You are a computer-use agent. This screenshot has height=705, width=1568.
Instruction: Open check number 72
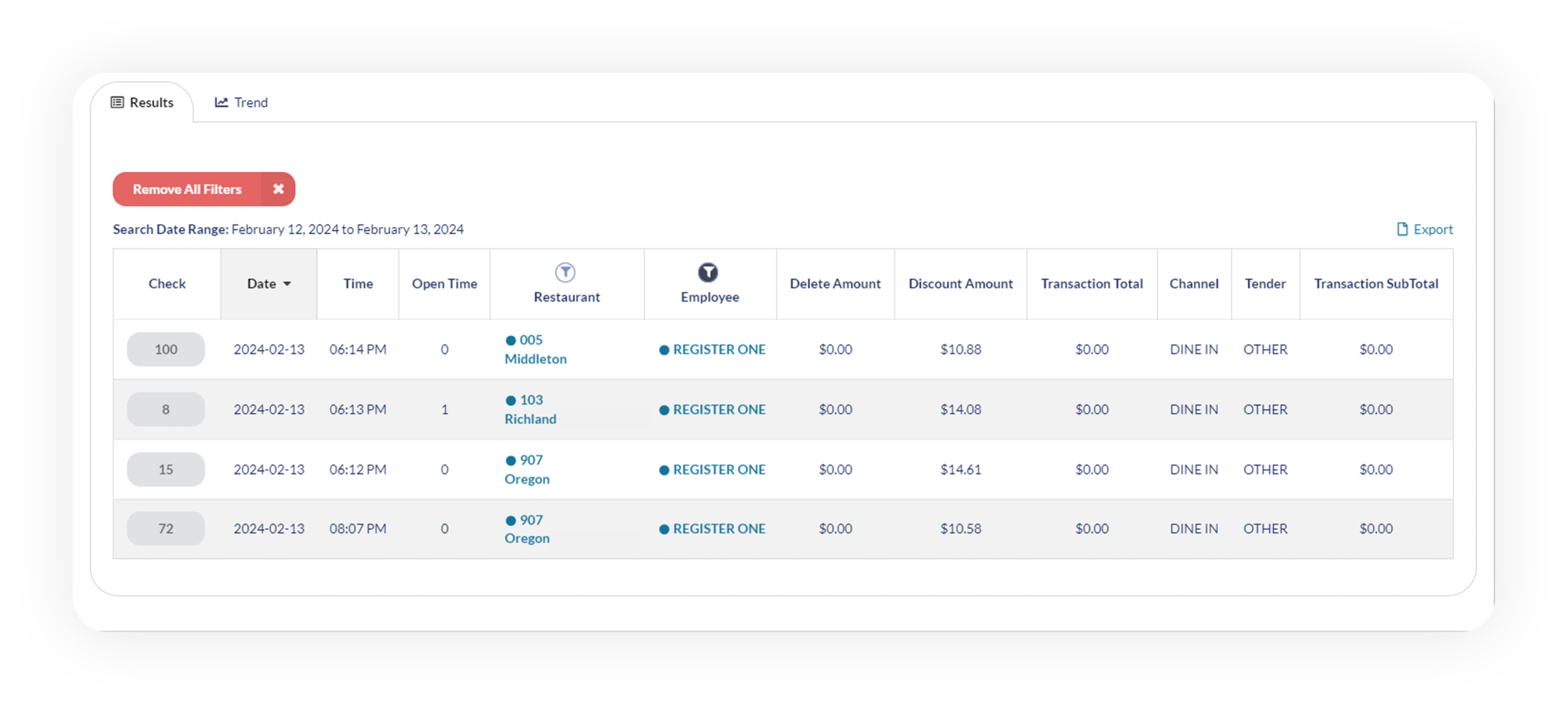pos(166,528)
